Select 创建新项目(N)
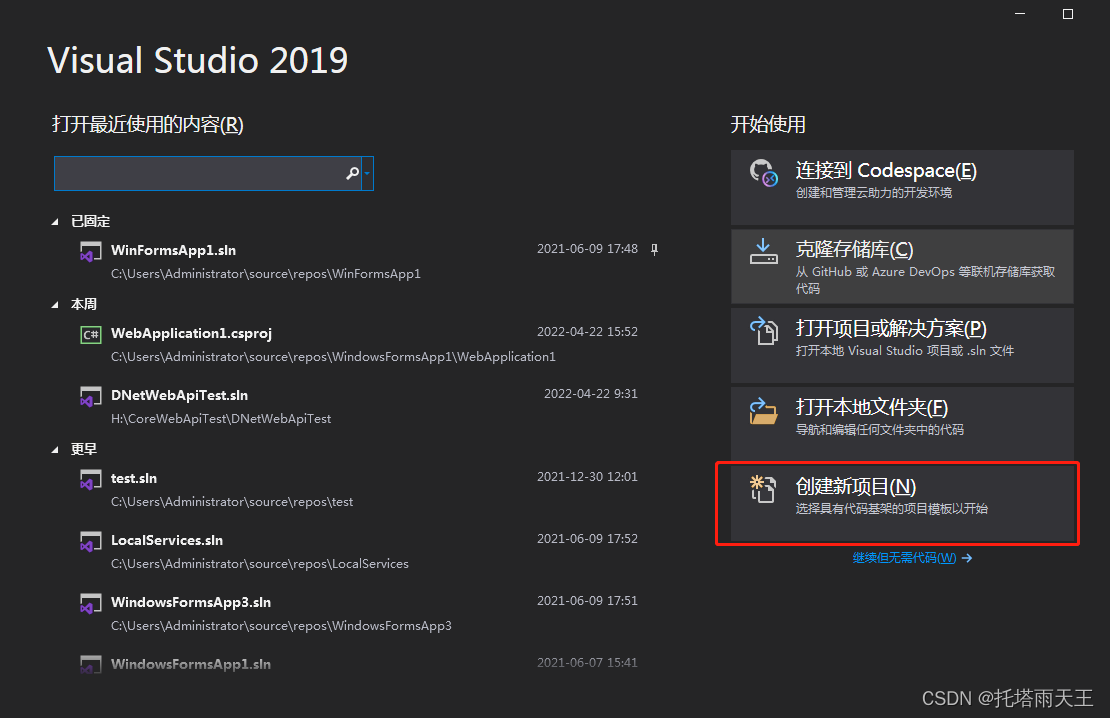This screenshot has width=1110, height=718. [x=902, y=503]
